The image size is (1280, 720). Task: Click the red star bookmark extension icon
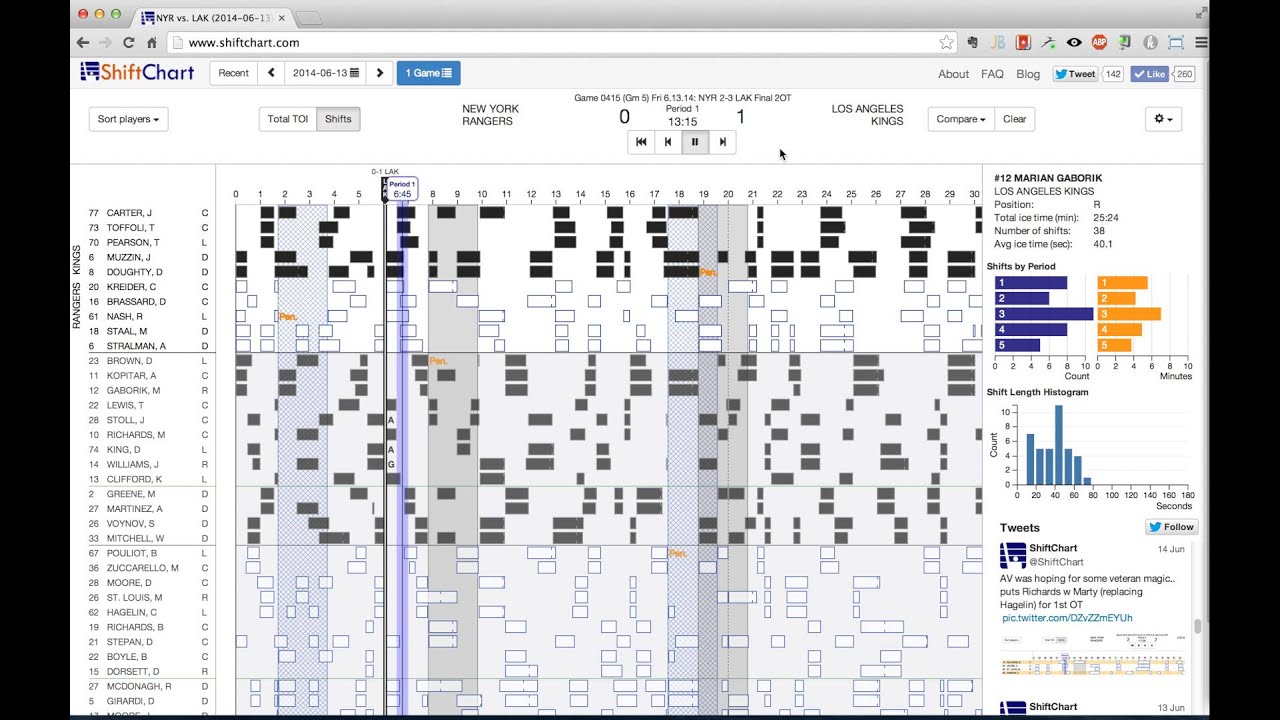1023,43
